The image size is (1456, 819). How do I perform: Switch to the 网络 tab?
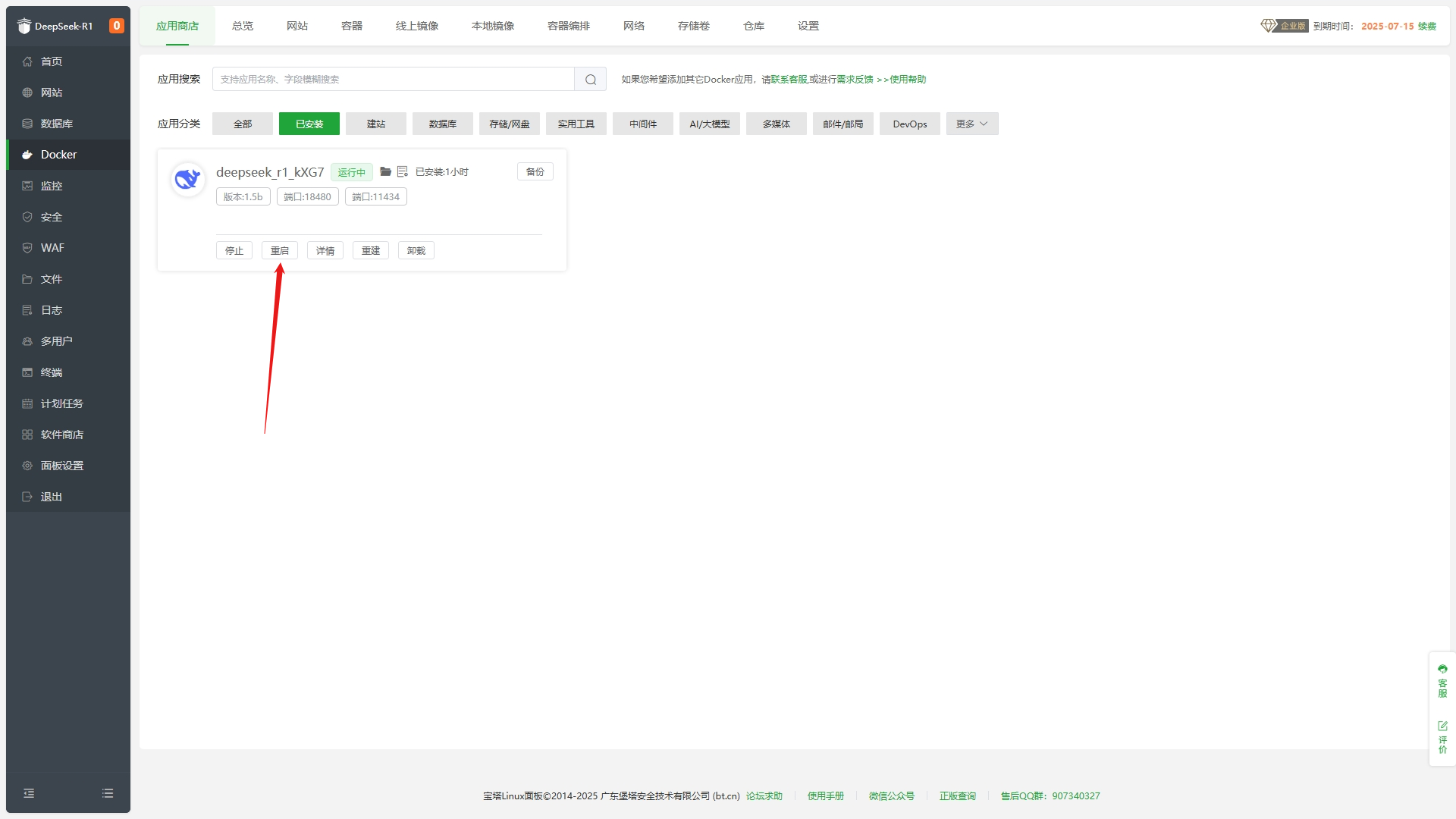pos(634,26)
